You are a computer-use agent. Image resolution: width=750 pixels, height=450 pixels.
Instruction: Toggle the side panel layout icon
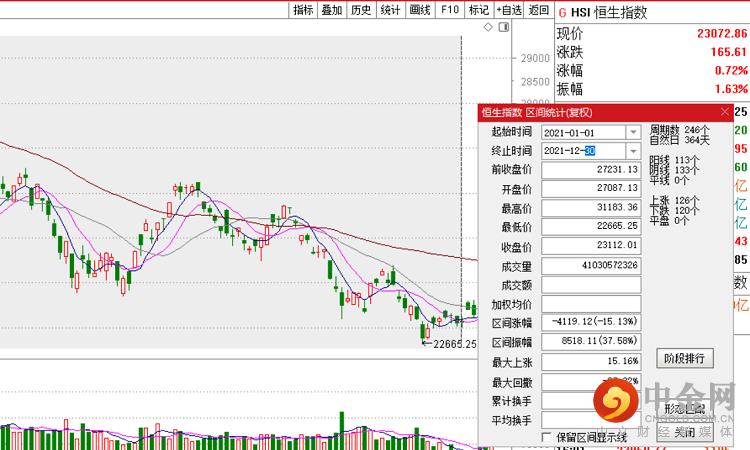click(504, 27)
